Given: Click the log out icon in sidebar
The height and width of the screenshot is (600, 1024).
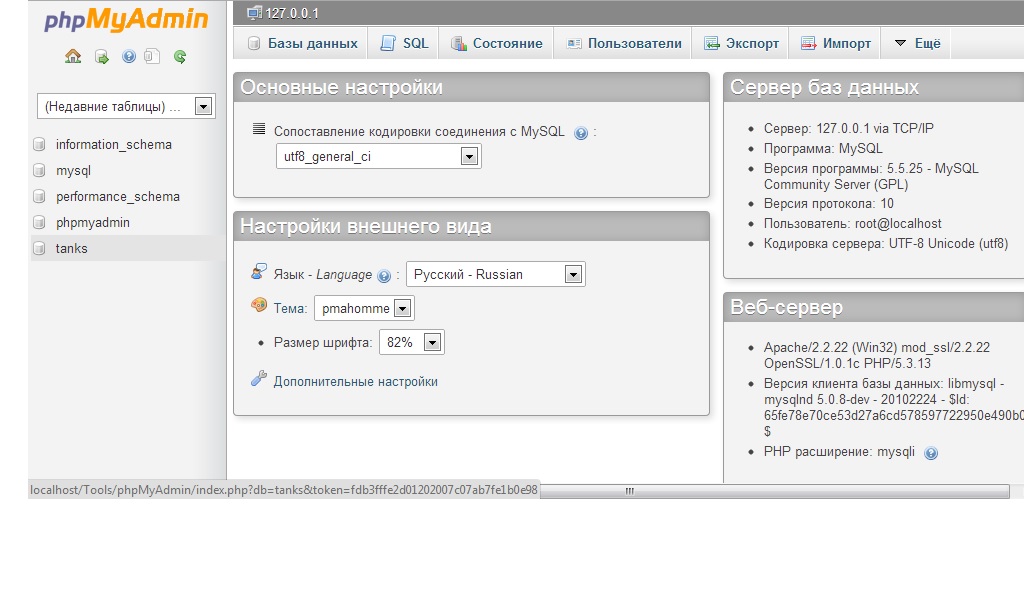Looking at the screenshot, I should (102, 57).
